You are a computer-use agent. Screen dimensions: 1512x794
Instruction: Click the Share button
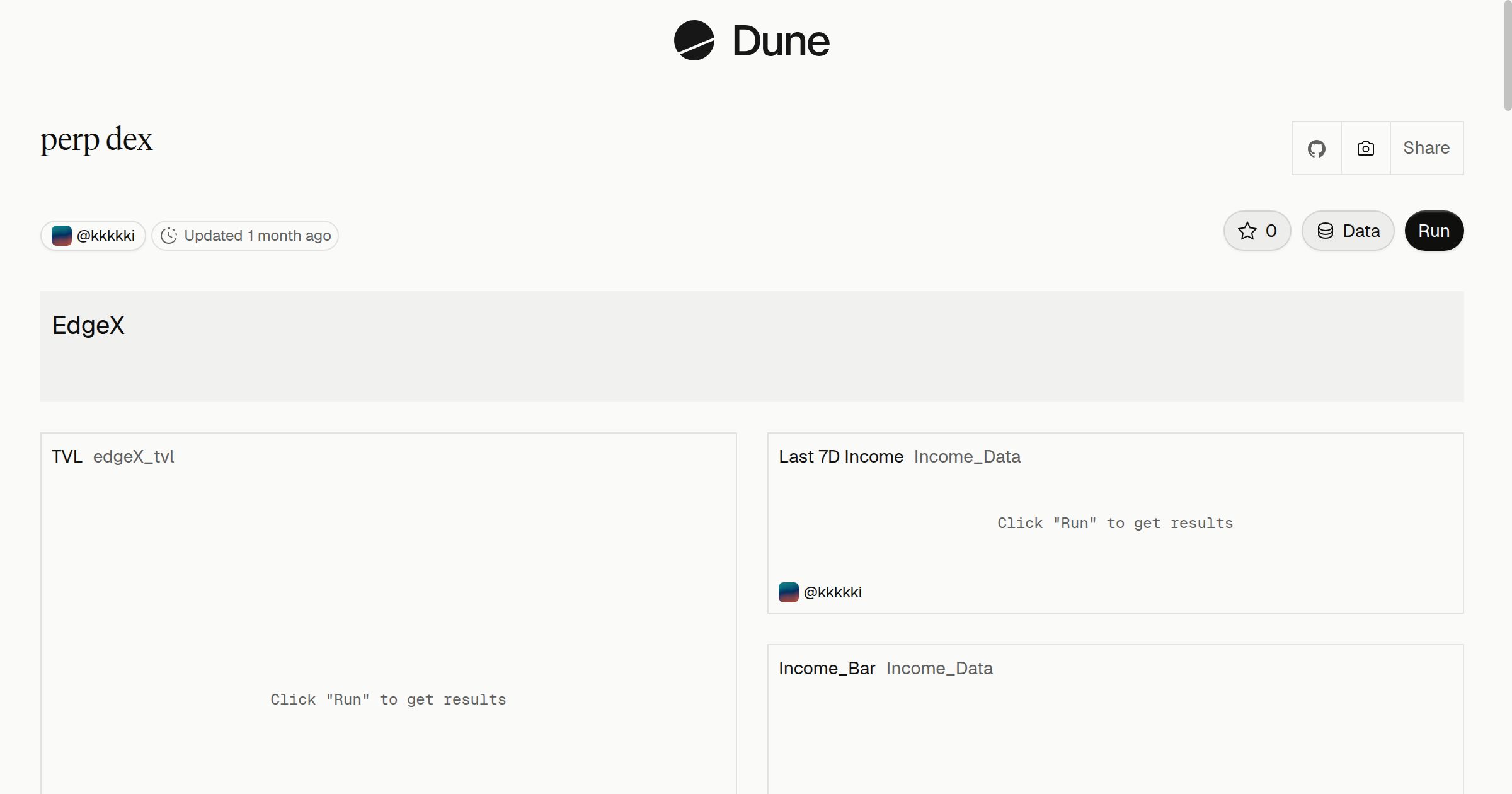point(1427,148)
